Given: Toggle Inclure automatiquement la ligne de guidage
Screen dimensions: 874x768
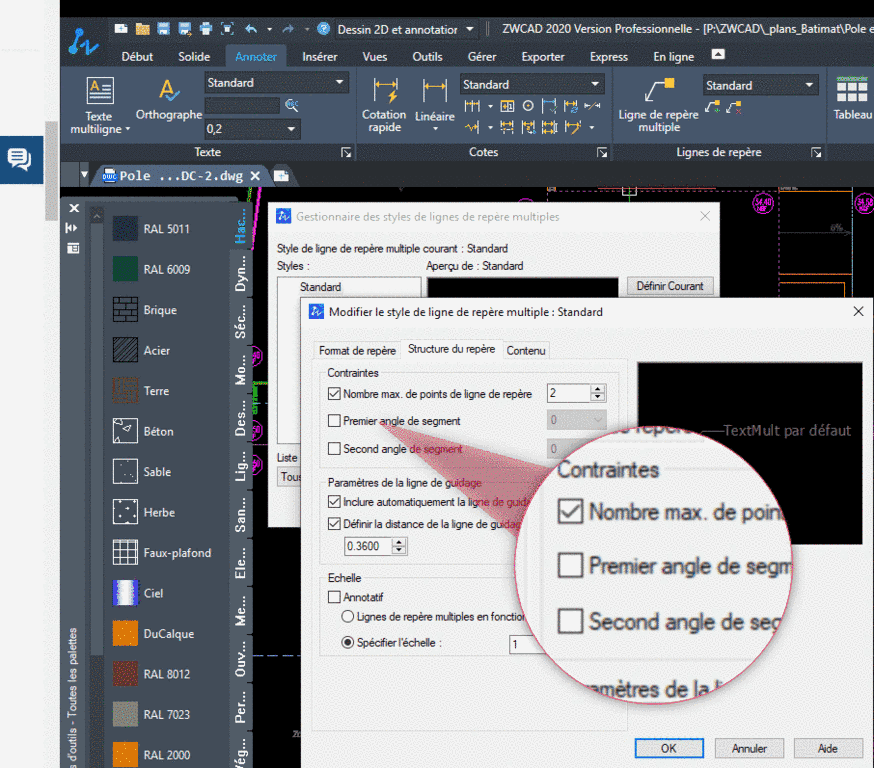Looking at the screenshot, I should (x=334, y=502).
